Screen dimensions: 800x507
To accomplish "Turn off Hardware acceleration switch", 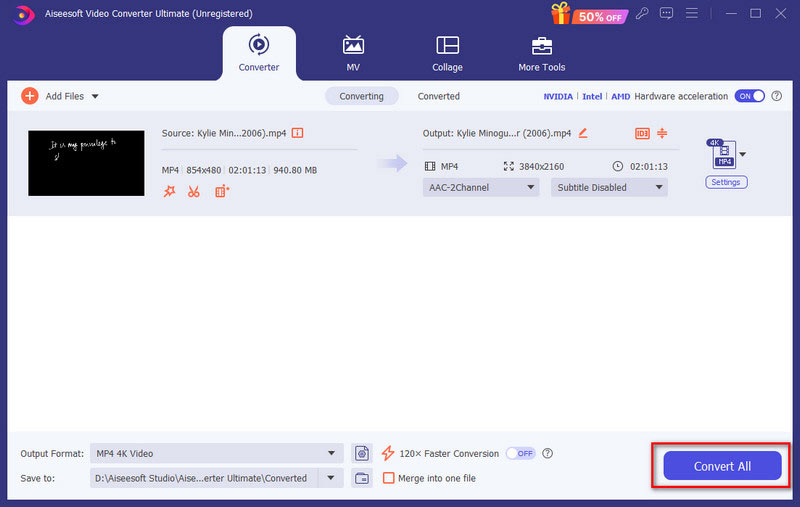I will (749, 96).
